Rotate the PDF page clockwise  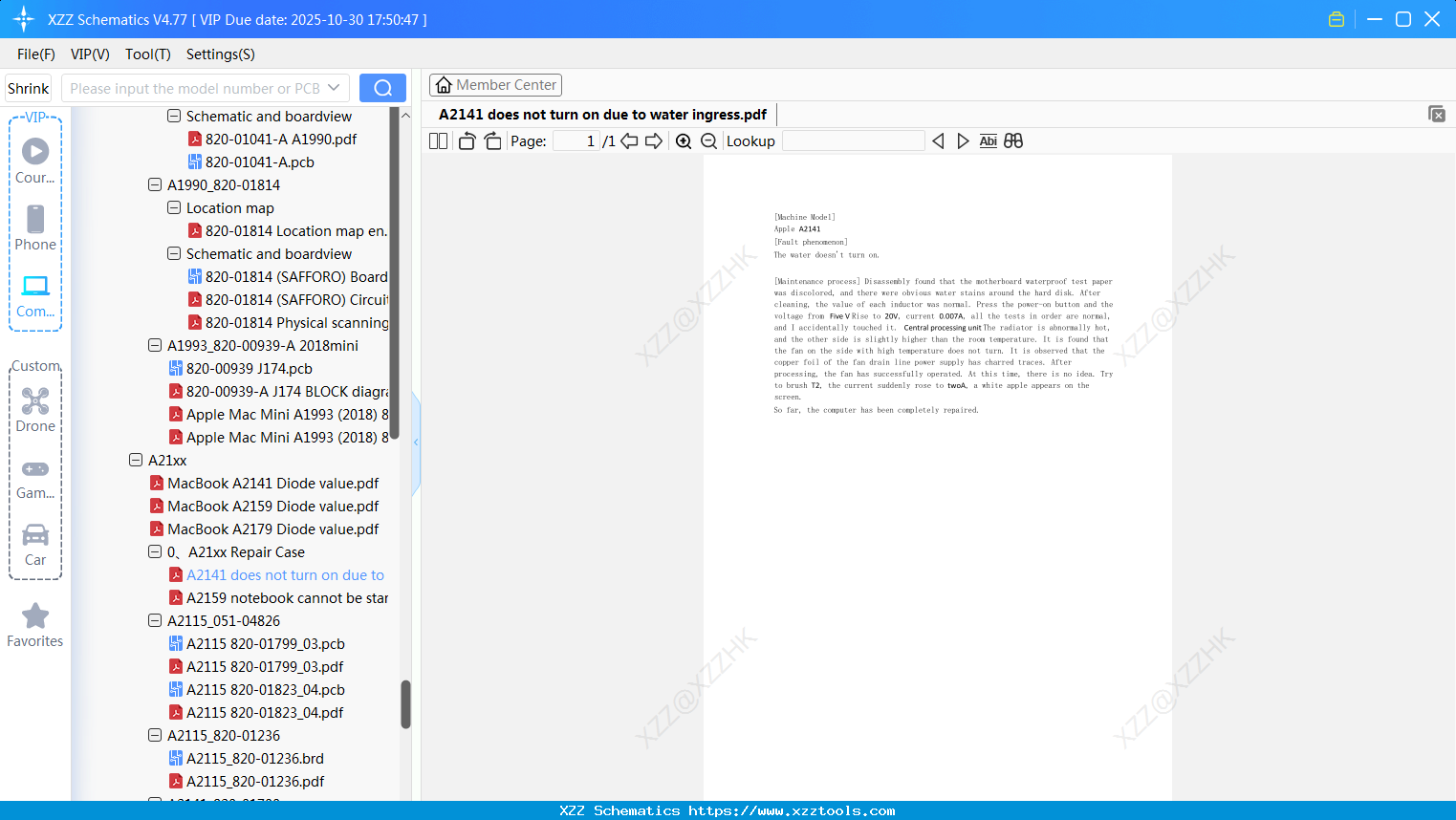point(492,141)
